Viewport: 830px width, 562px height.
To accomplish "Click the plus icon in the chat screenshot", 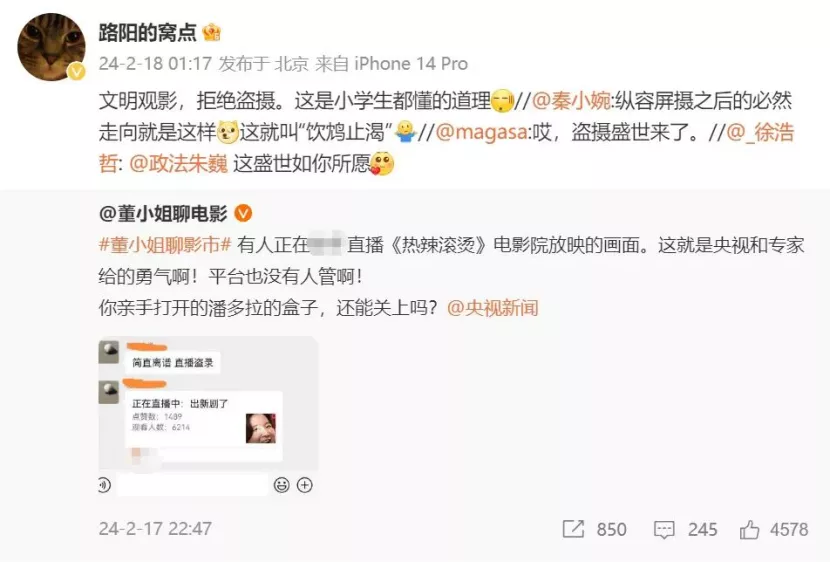I will coord(305,485).
